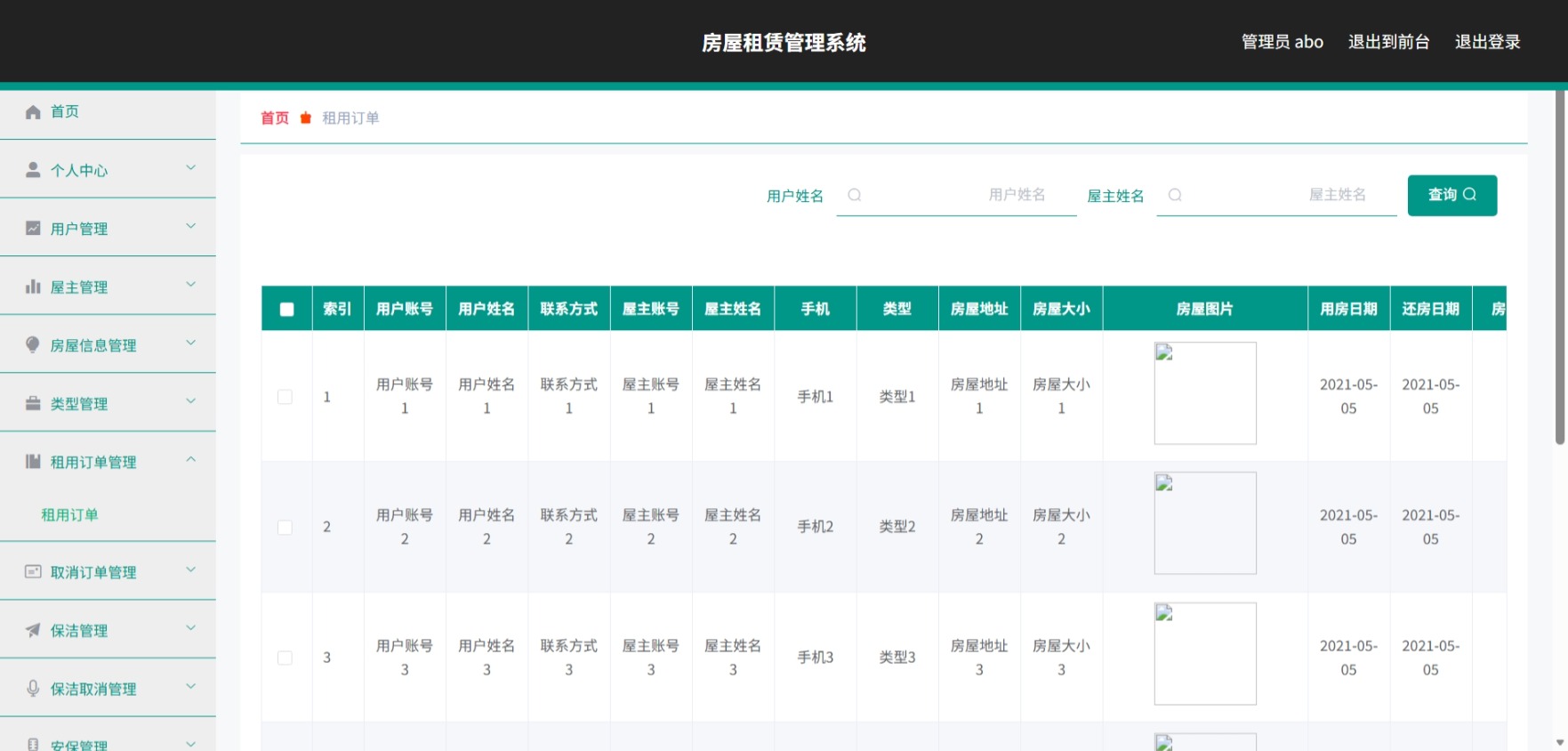1568x751 pixels.
Task: Click the bar-graph icon next to 屋主管理
Action: tap(33, 287)
